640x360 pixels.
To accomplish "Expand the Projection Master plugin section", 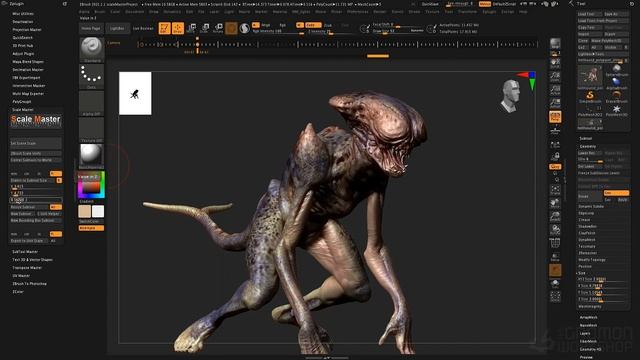I will 27,30.
